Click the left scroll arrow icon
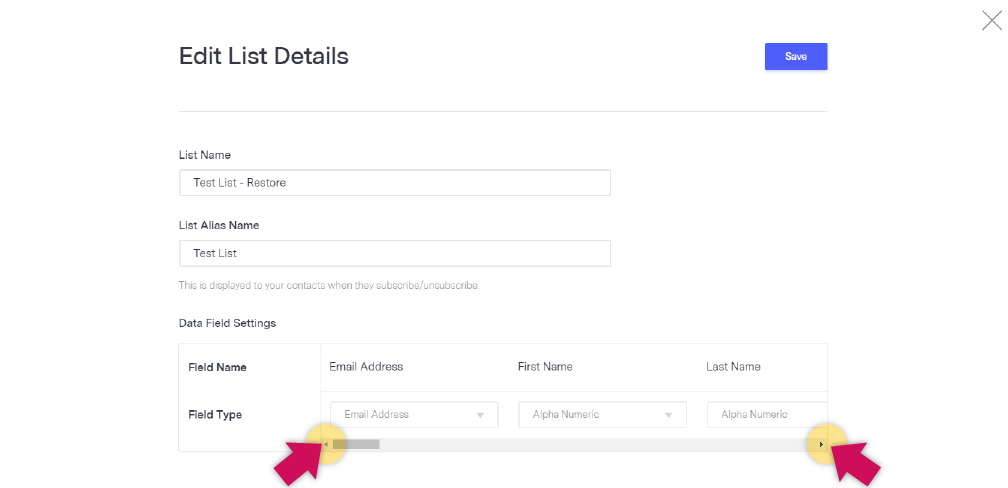1008x488 pixels. (326, 444)
